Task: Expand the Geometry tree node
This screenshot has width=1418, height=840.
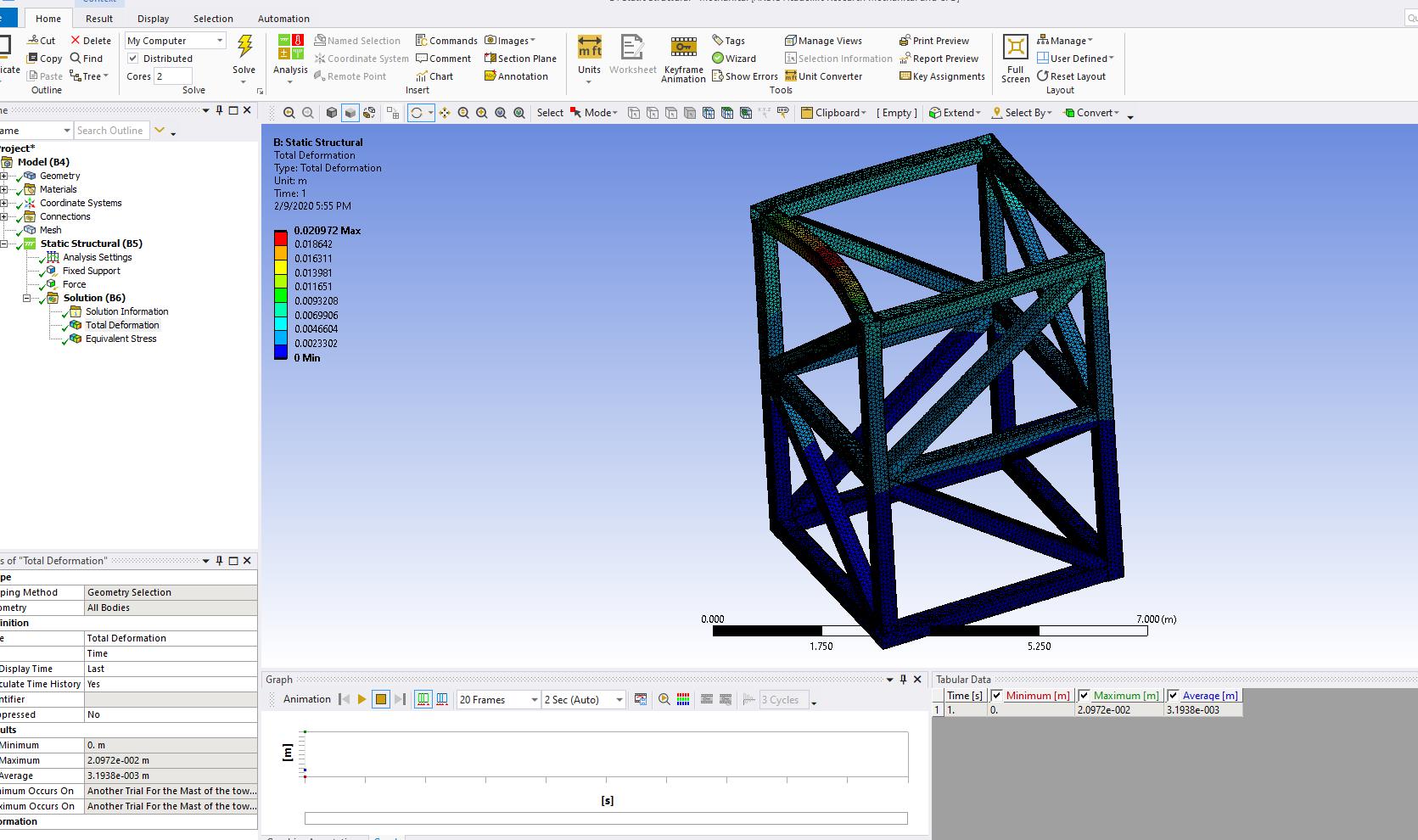Action: pyautogui.click(x=4, y=176)
